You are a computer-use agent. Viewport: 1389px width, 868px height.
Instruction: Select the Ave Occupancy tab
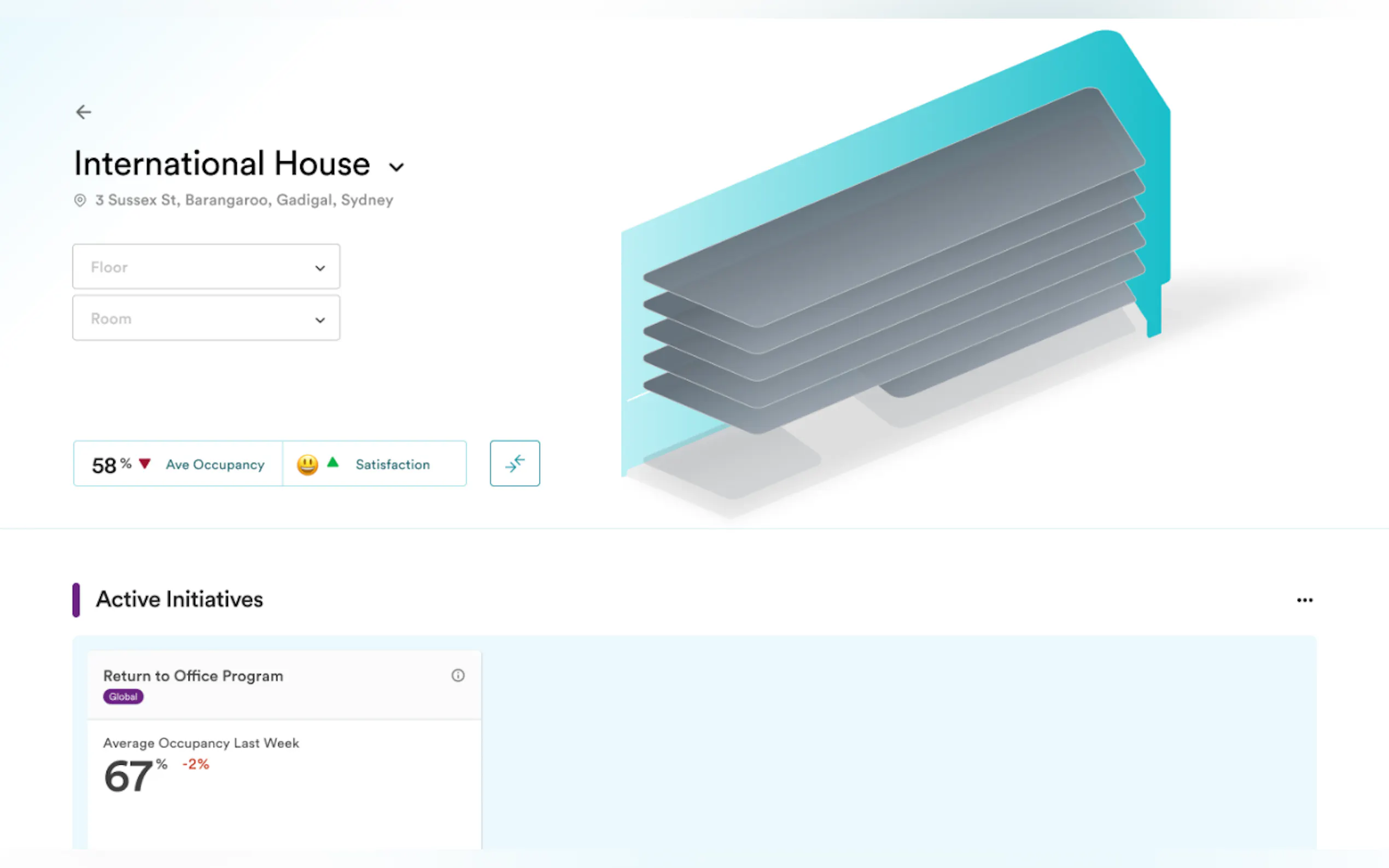coord(215,465)
